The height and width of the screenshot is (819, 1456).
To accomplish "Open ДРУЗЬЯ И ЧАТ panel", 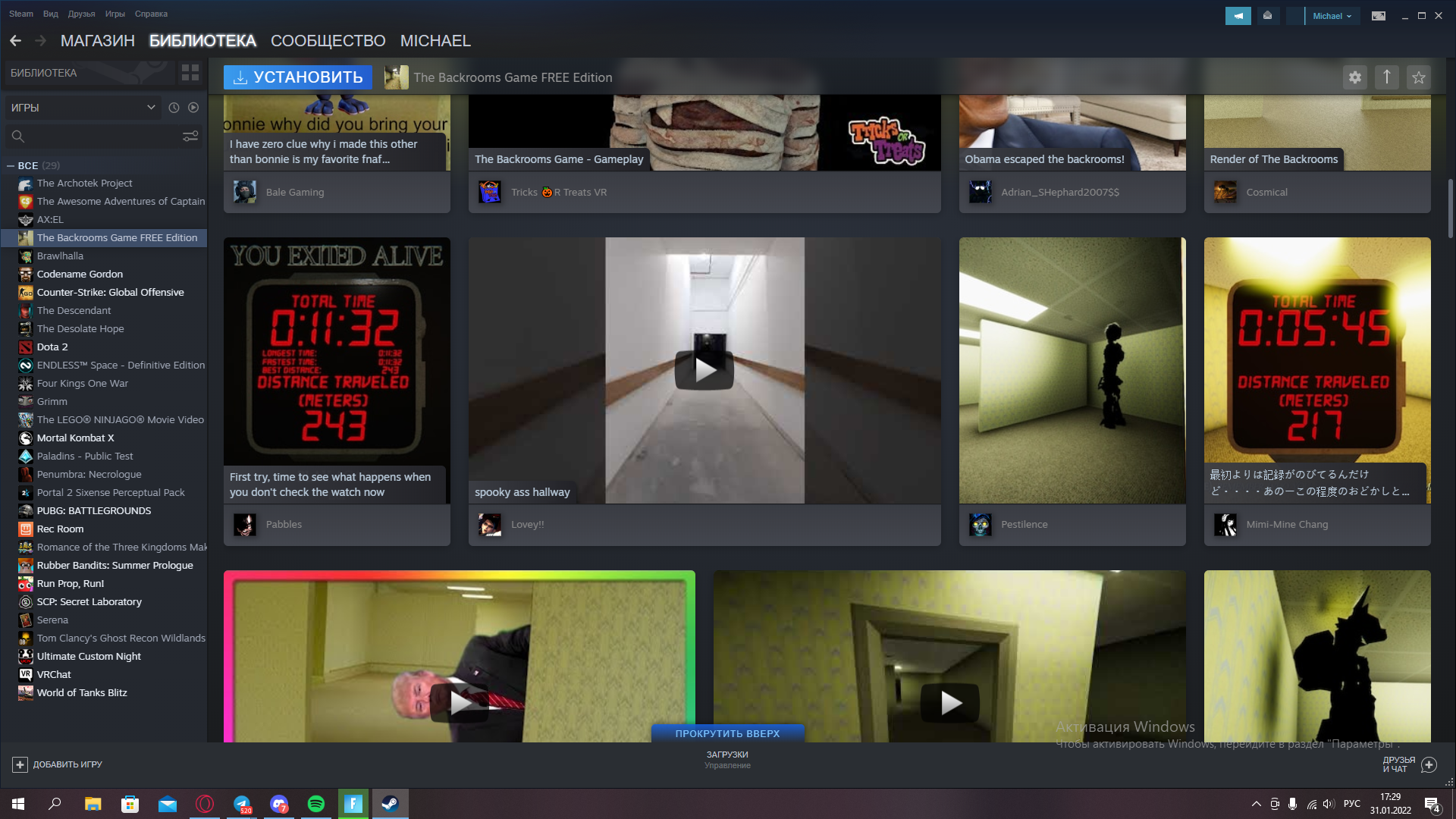I will tap(1398, 764).
